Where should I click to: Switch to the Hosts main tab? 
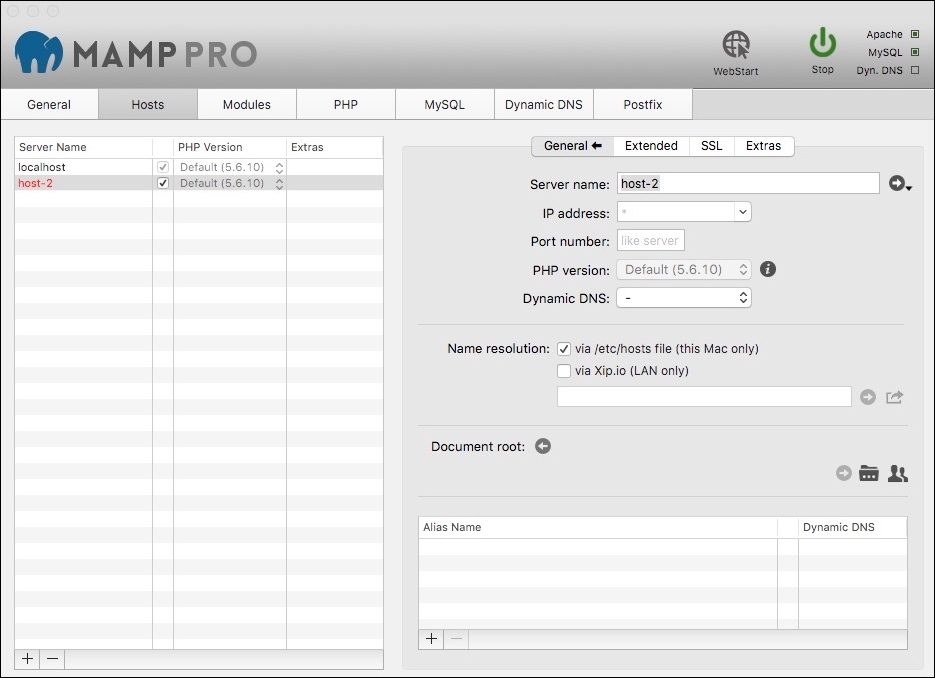(x=148, y=104)
